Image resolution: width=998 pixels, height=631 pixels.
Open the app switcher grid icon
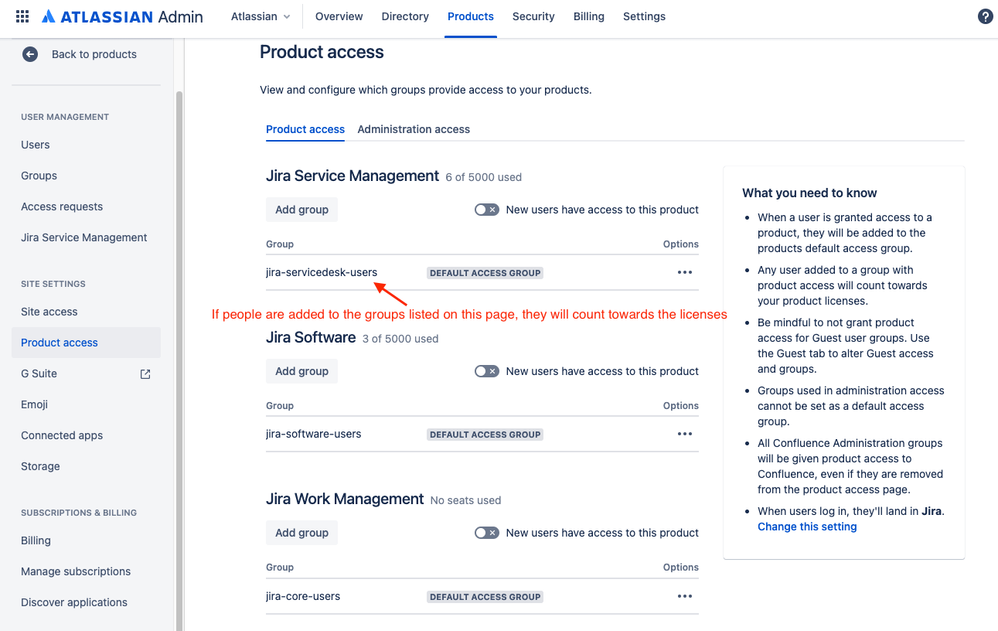click(x=22, y=17)
